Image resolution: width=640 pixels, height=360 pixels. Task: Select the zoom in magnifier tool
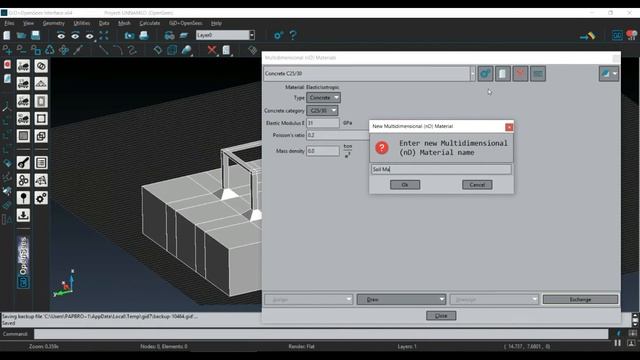pyautogui.click(x=7, y=50)
